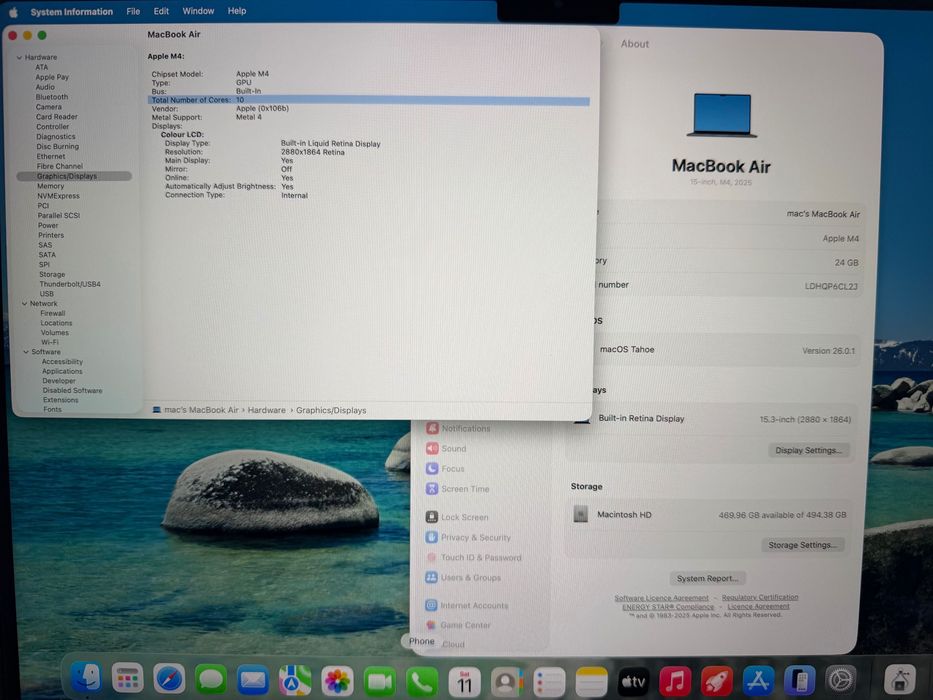Open System Settings gear in Dock
Image resolution: width=933 pixels, height=700 pixels.
[840, 679]
